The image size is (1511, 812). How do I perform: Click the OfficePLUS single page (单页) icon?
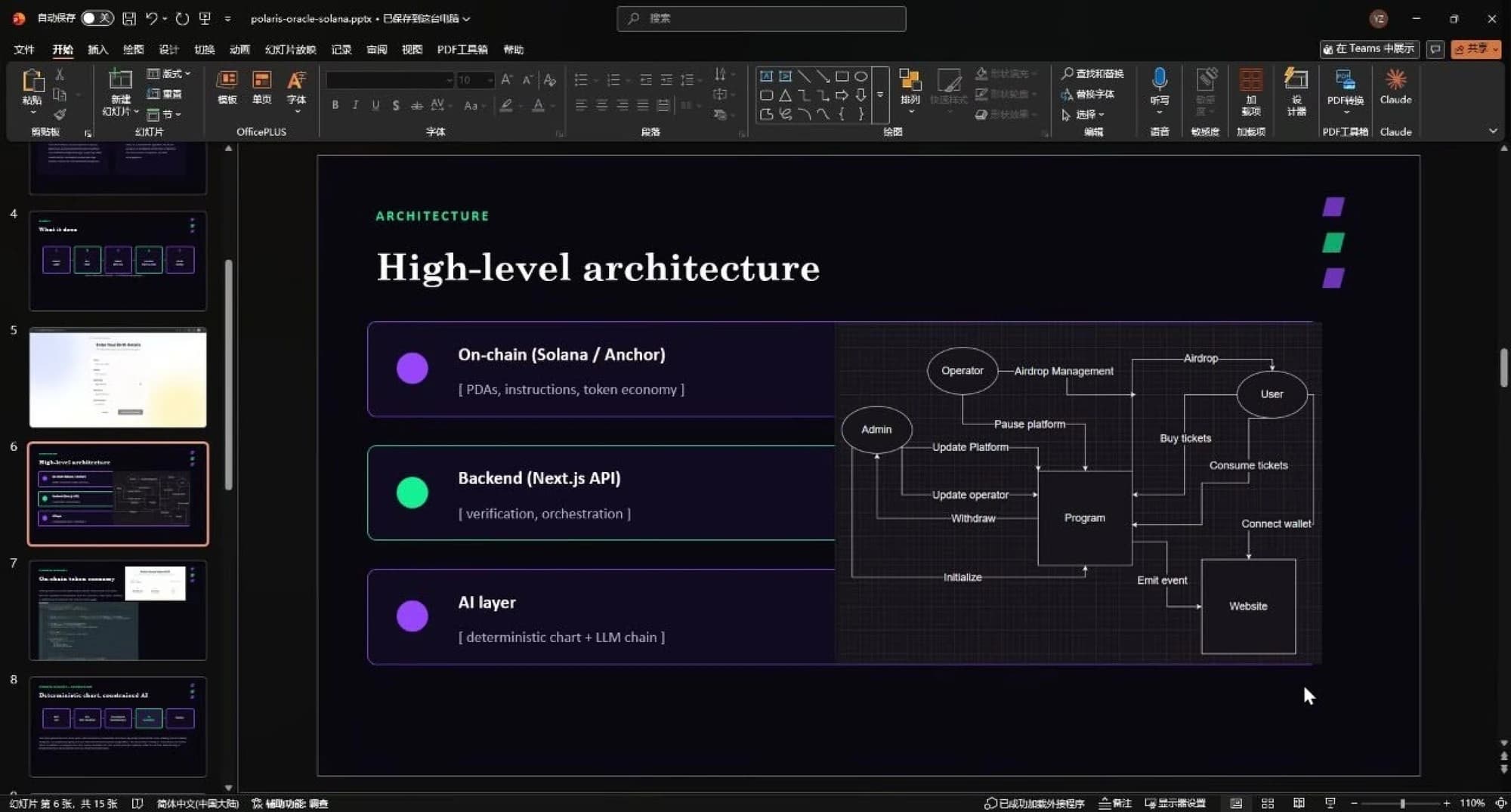[261, 80]
